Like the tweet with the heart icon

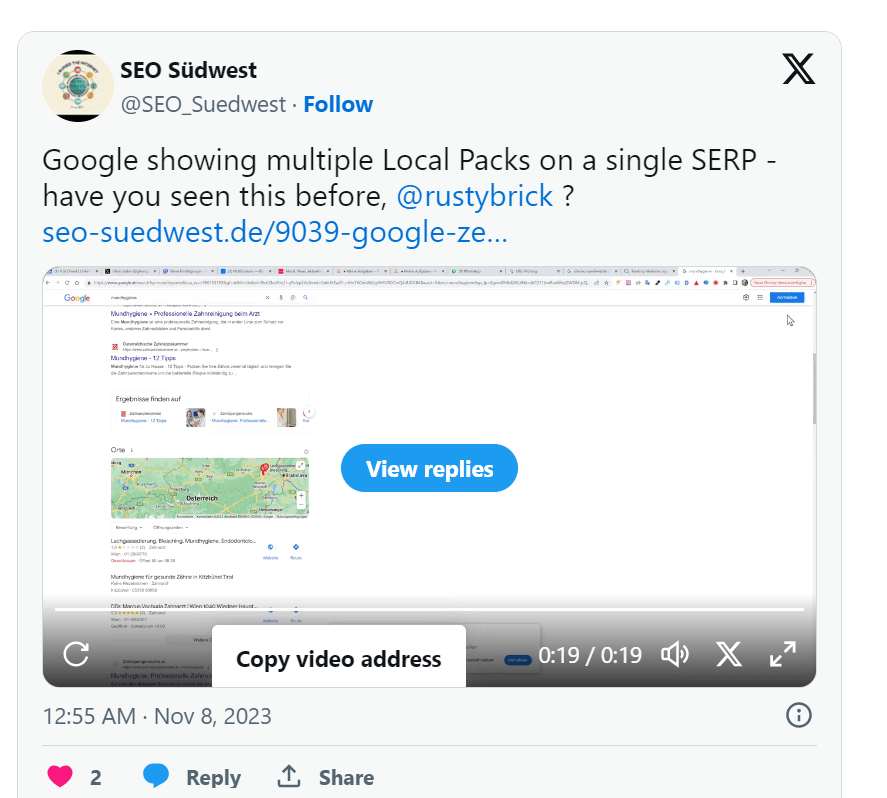click(x=60, y=777)
